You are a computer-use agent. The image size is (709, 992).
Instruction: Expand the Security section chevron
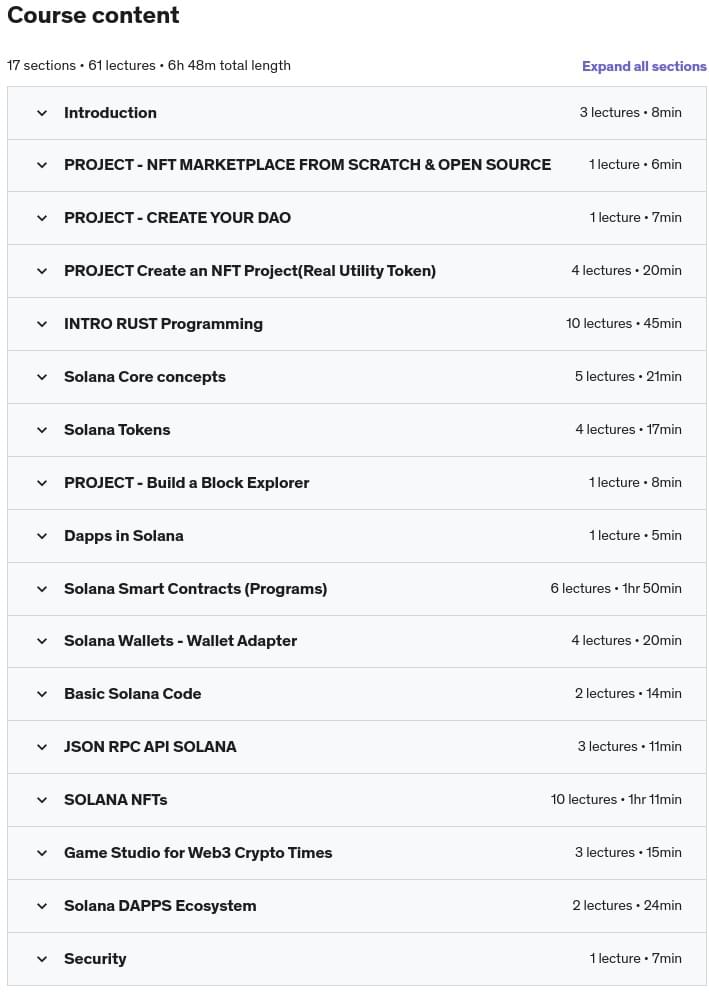[x=42, y=959]
